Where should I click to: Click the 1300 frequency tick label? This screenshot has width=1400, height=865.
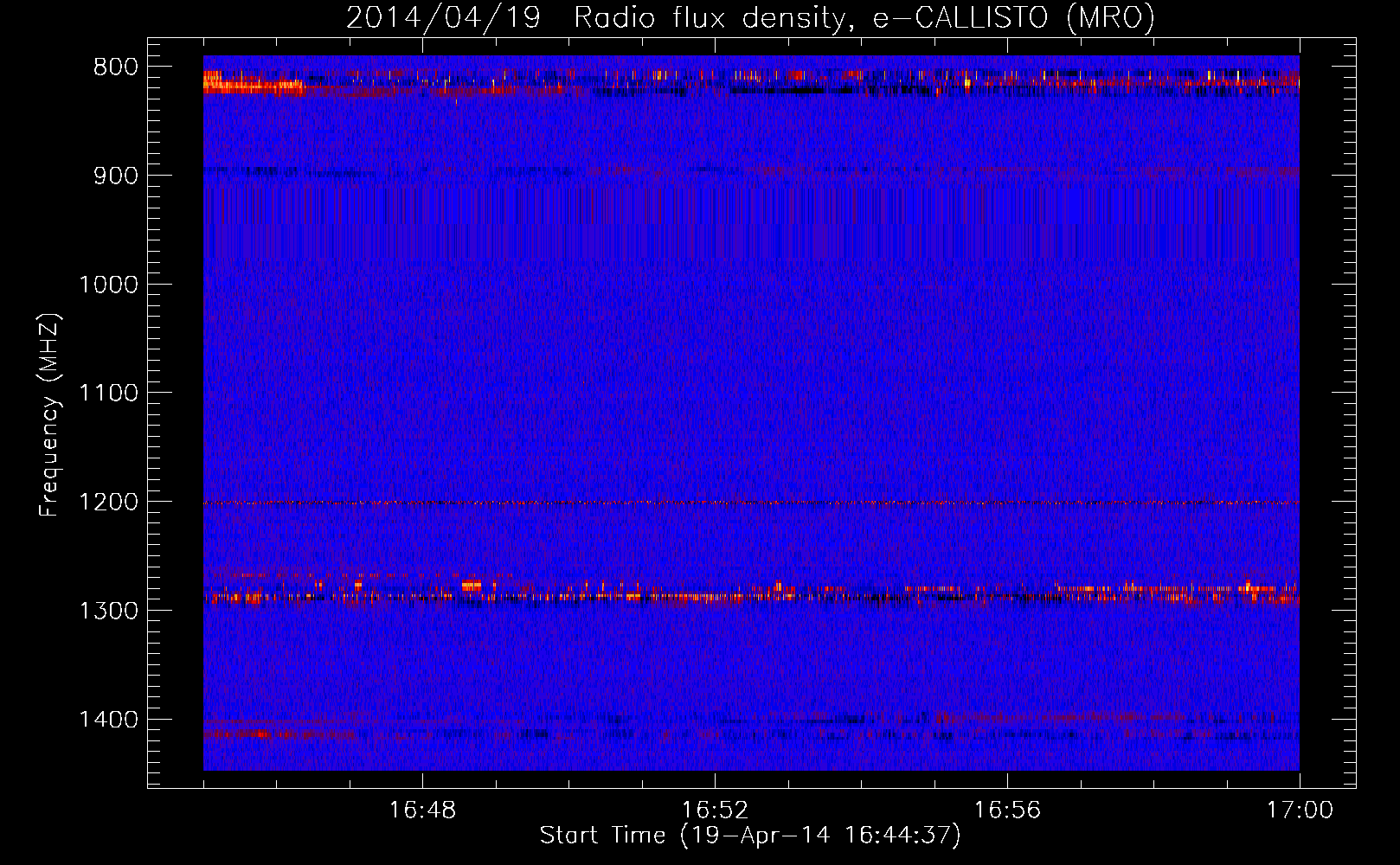pos(108,611)
